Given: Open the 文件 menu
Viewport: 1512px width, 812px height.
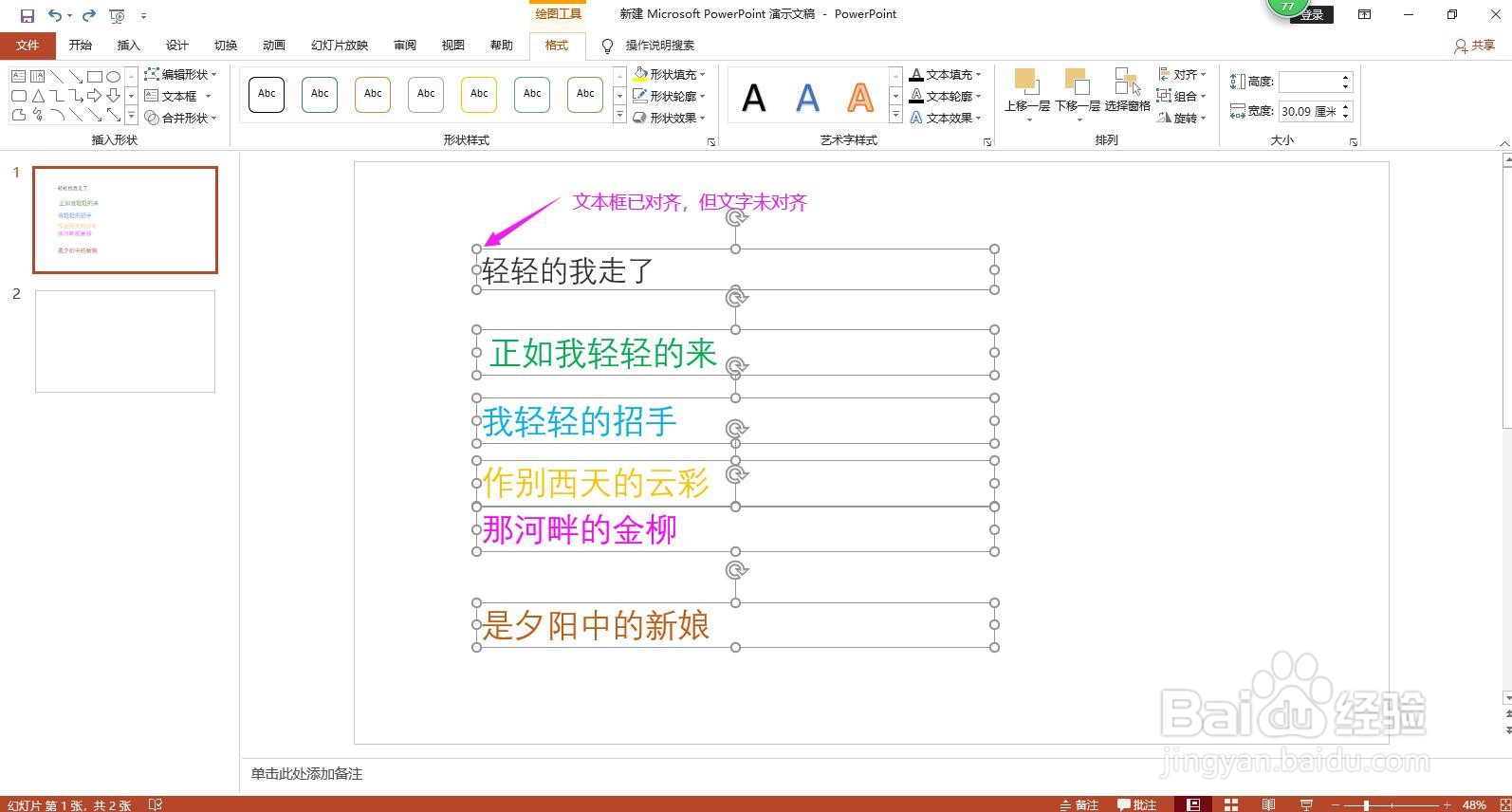Looking at the screenshot, I should [28, 45].
